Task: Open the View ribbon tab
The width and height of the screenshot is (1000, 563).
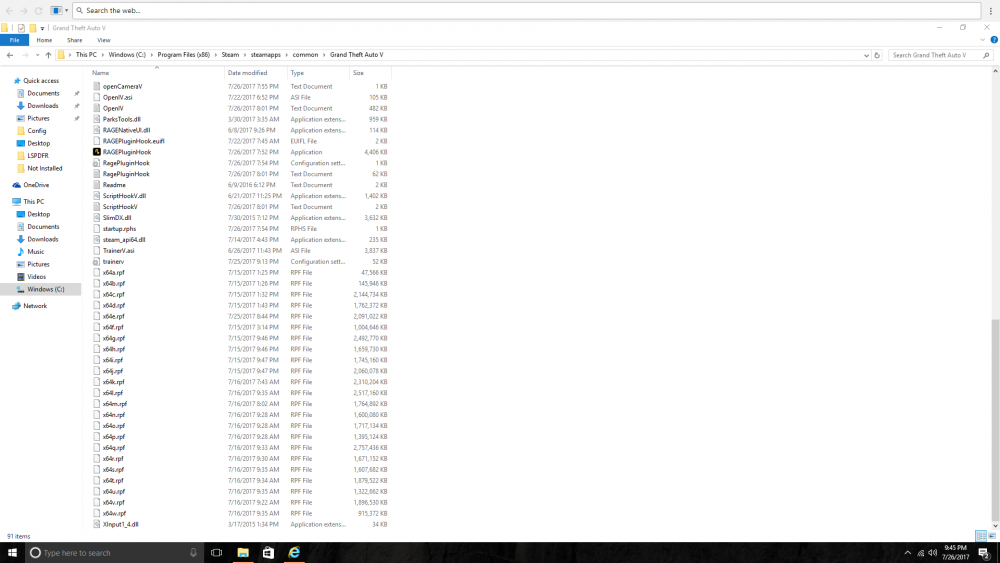Action: [103, 40]
